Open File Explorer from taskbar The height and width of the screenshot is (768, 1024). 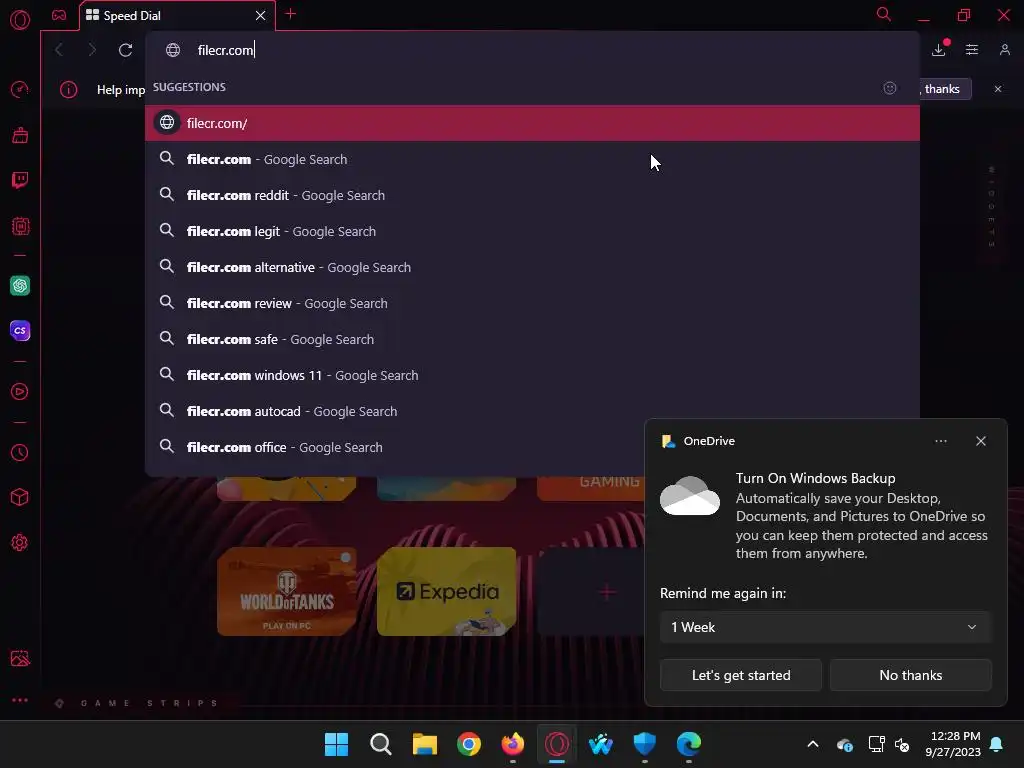[424, 744]
